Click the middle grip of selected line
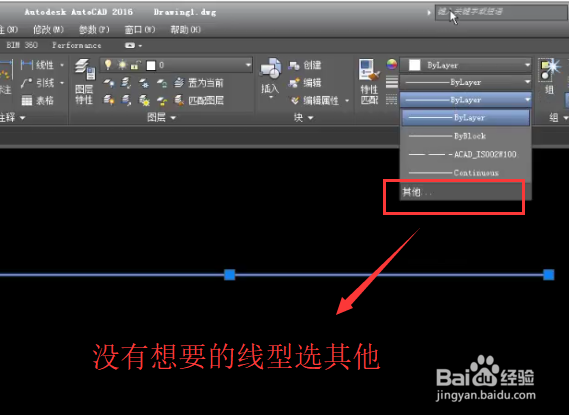This screenshot has width=569, height=415. 230,275
